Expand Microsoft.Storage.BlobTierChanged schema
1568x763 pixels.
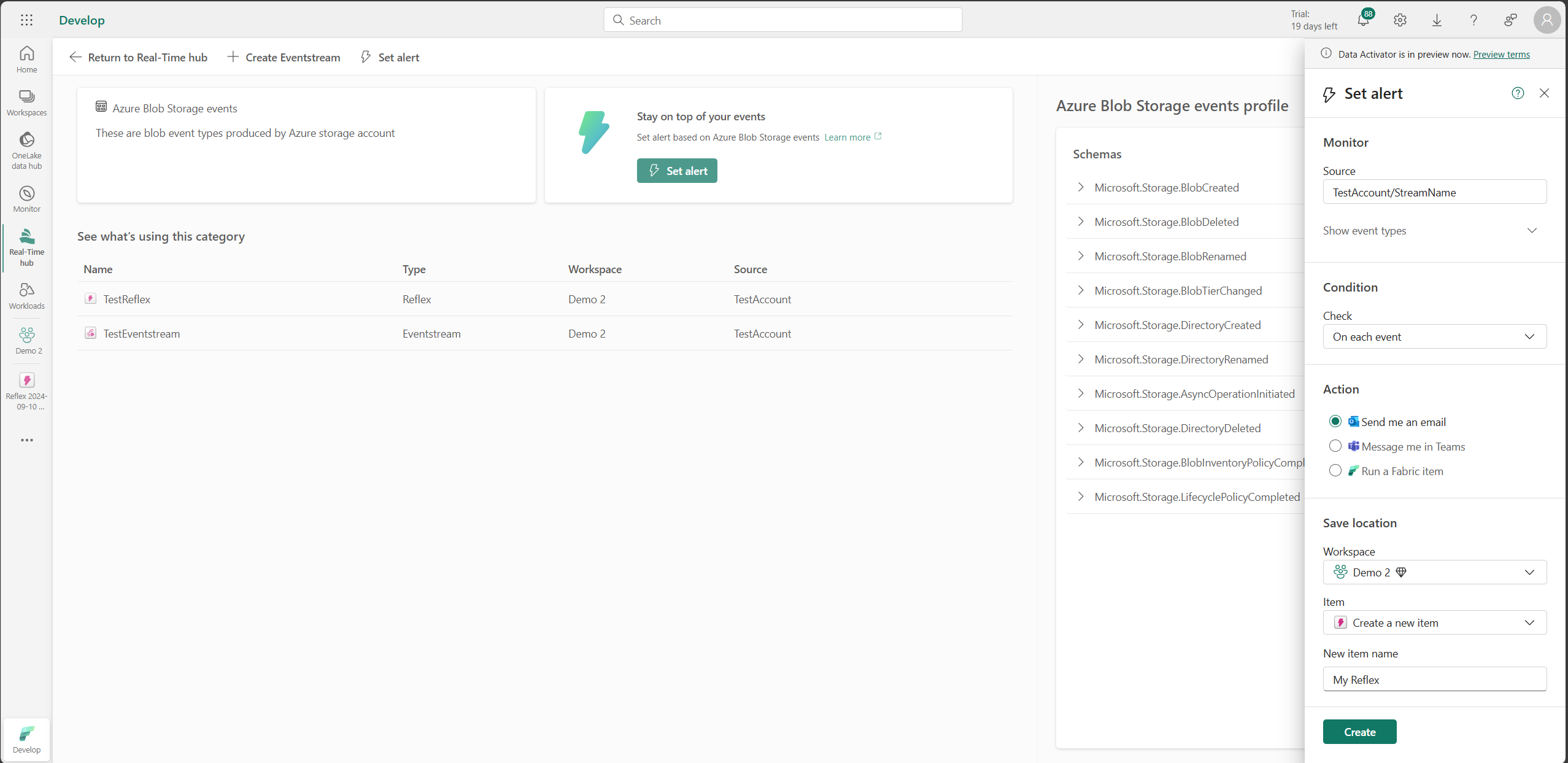point(1080,290)
